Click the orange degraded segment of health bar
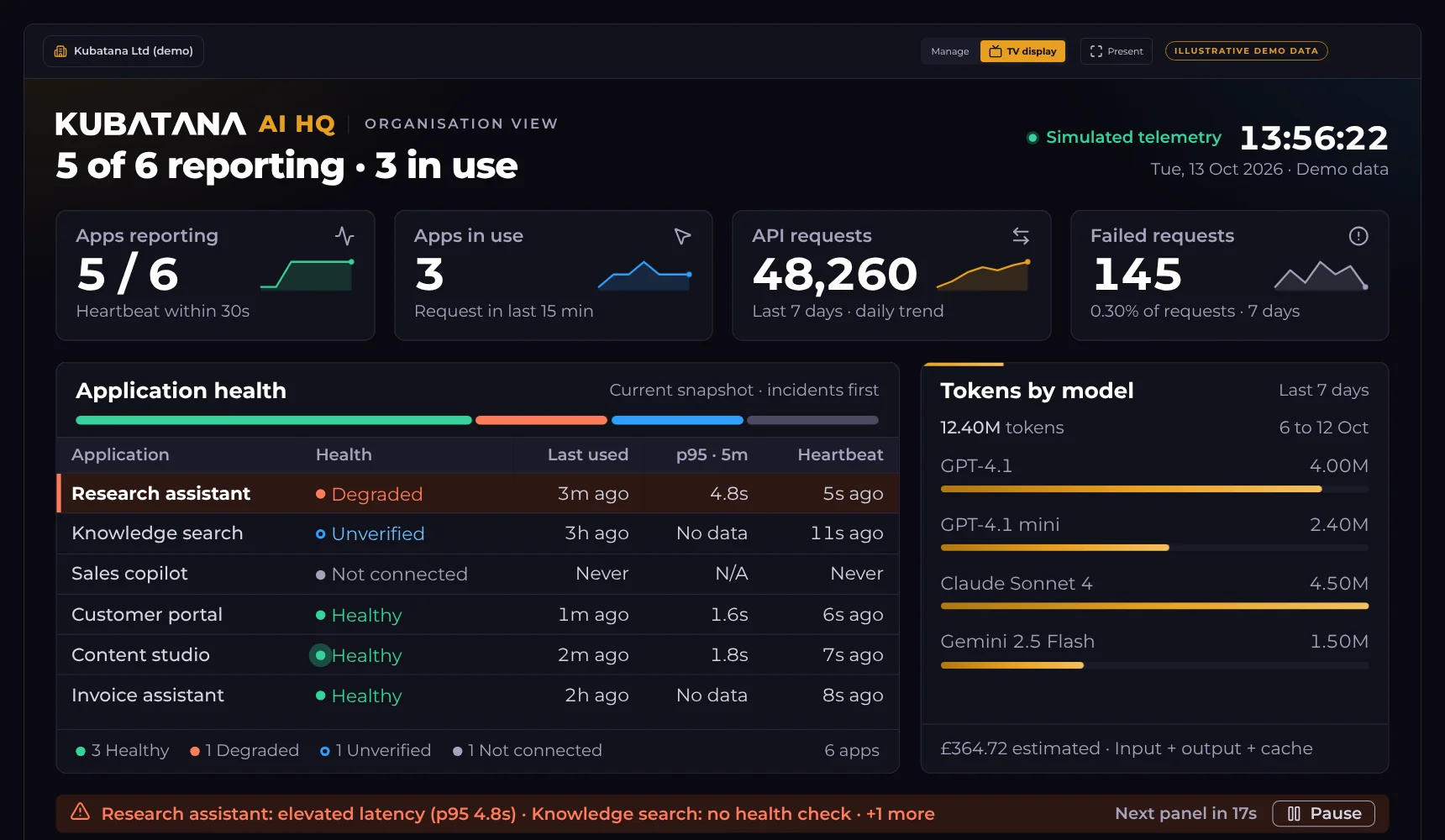1445x840 pixels. pos(541,420)
